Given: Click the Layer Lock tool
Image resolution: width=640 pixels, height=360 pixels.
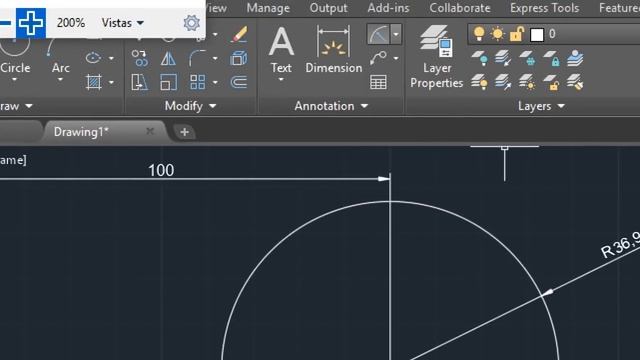Looking at the screenshot, I should pos(551,58).
